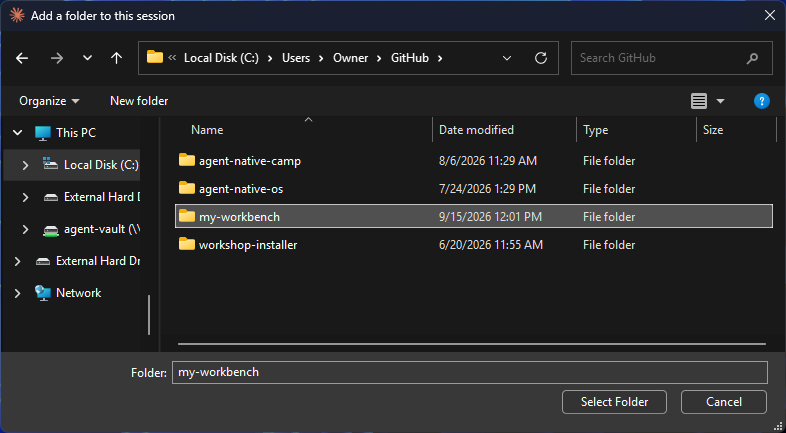Viewport: 786px width, 433px height.
Task: Expand Local Disk (C:) tree node
Action: [26, 165]
